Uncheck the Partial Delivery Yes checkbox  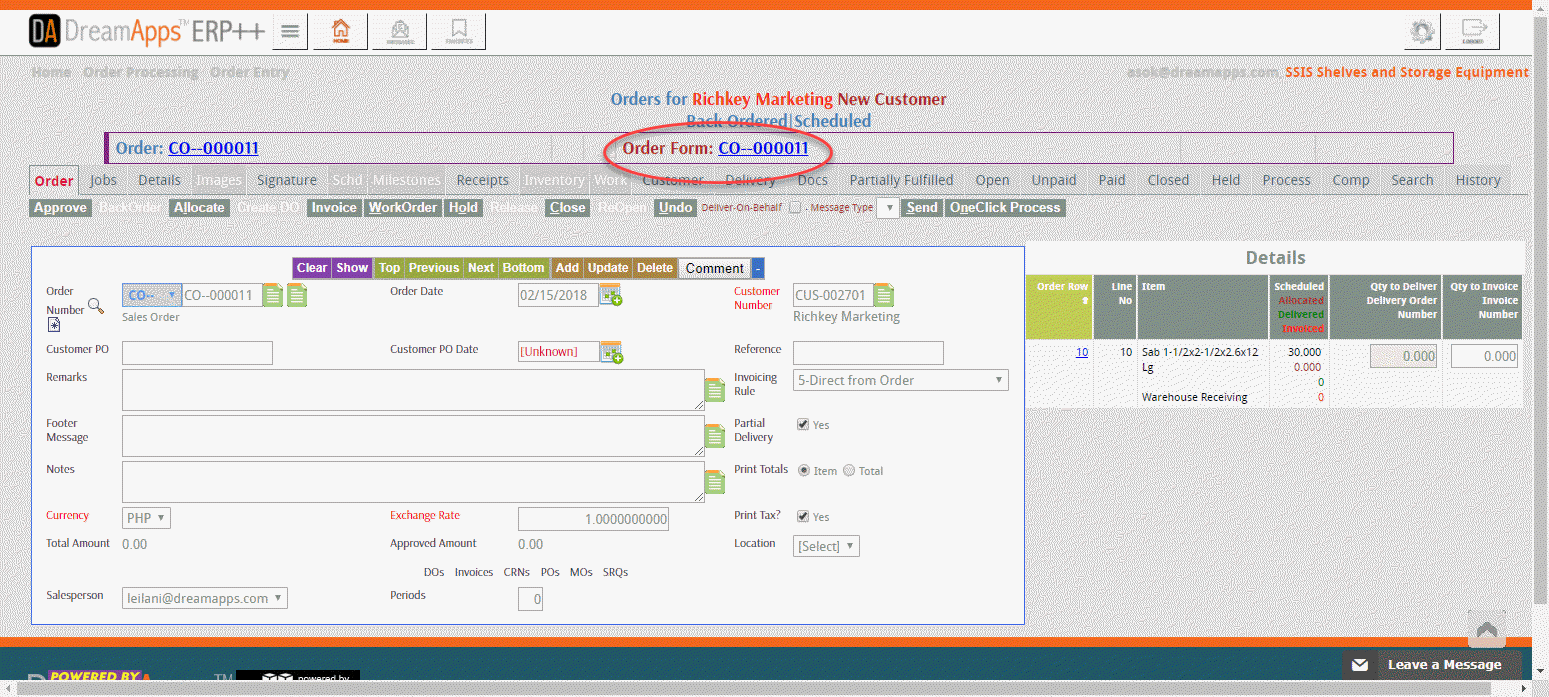click(x=803, y=425)
